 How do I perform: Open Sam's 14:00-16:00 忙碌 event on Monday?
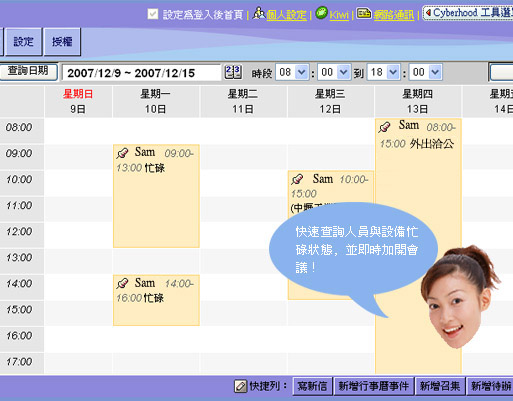pyautogui.click(x=156, y=300)
